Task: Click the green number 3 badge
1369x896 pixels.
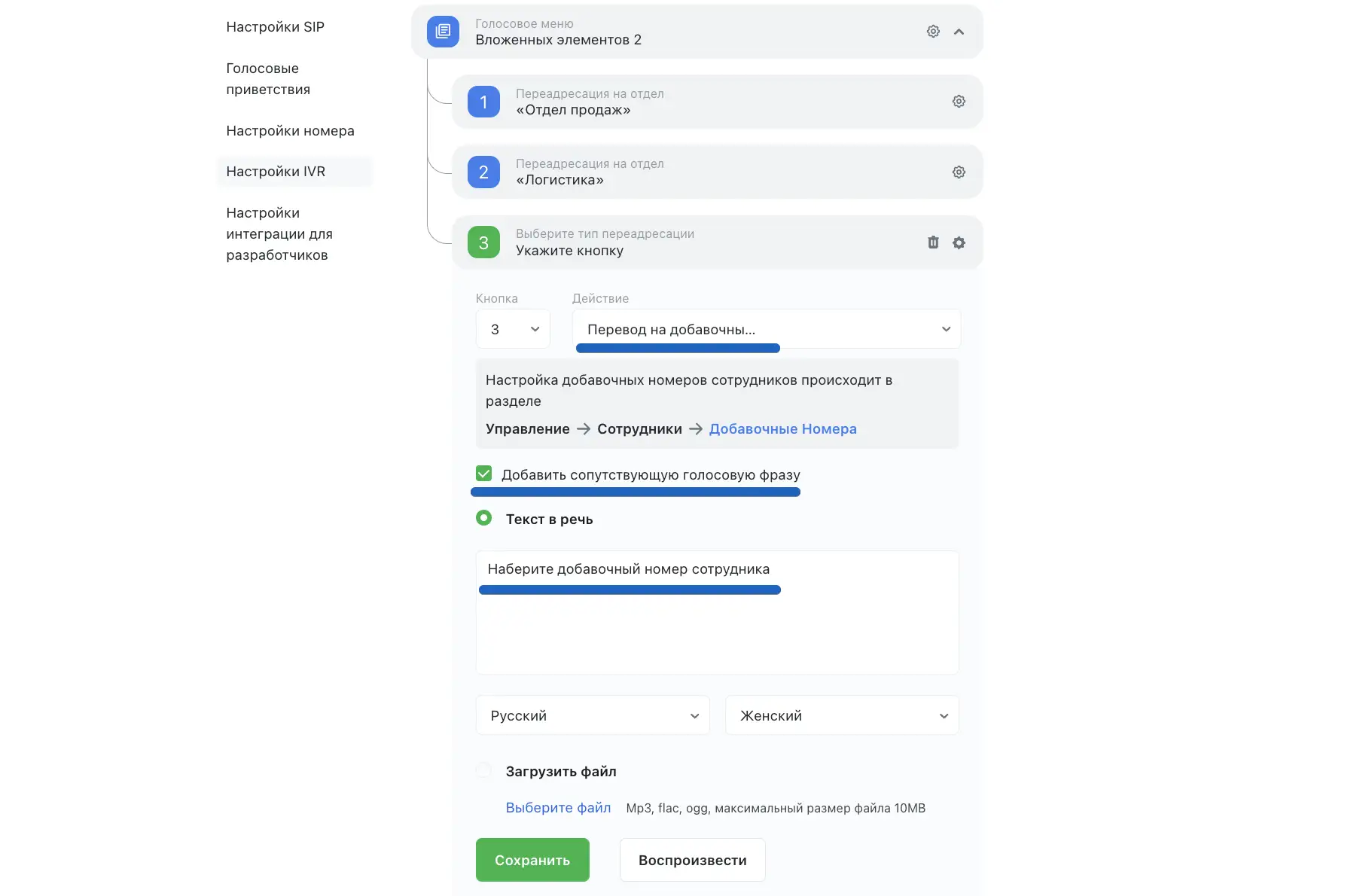Action: tap(483, 242)
